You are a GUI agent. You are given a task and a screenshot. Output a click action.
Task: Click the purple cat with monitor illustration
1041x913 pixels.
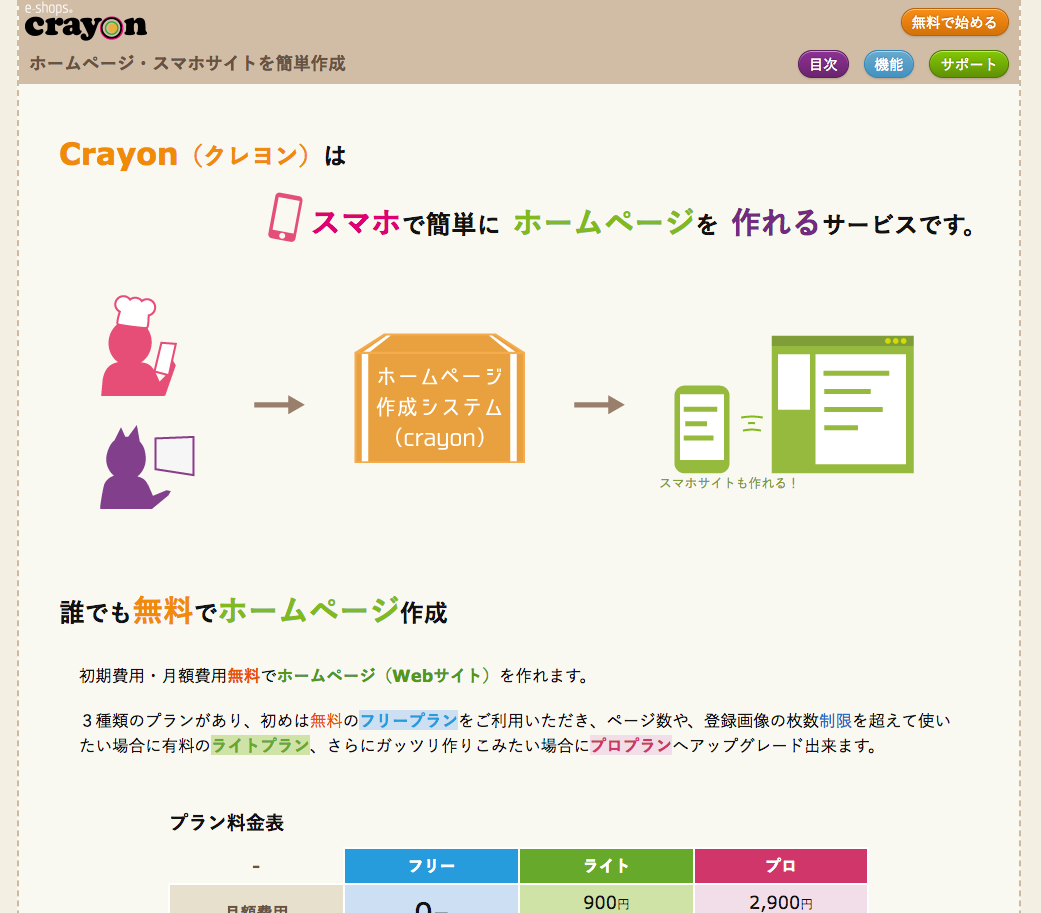pyautogui.click(x=147, y=467)
